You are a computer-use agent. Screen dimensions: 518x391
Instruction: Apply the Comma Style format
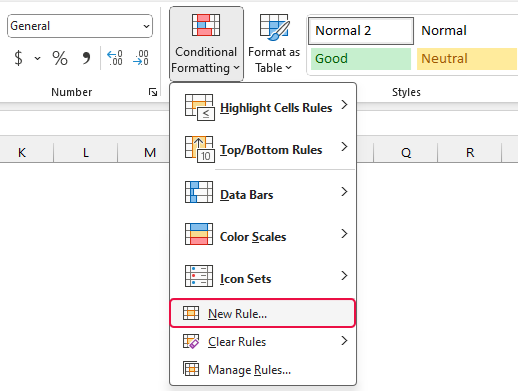click(x=86, y=58)
